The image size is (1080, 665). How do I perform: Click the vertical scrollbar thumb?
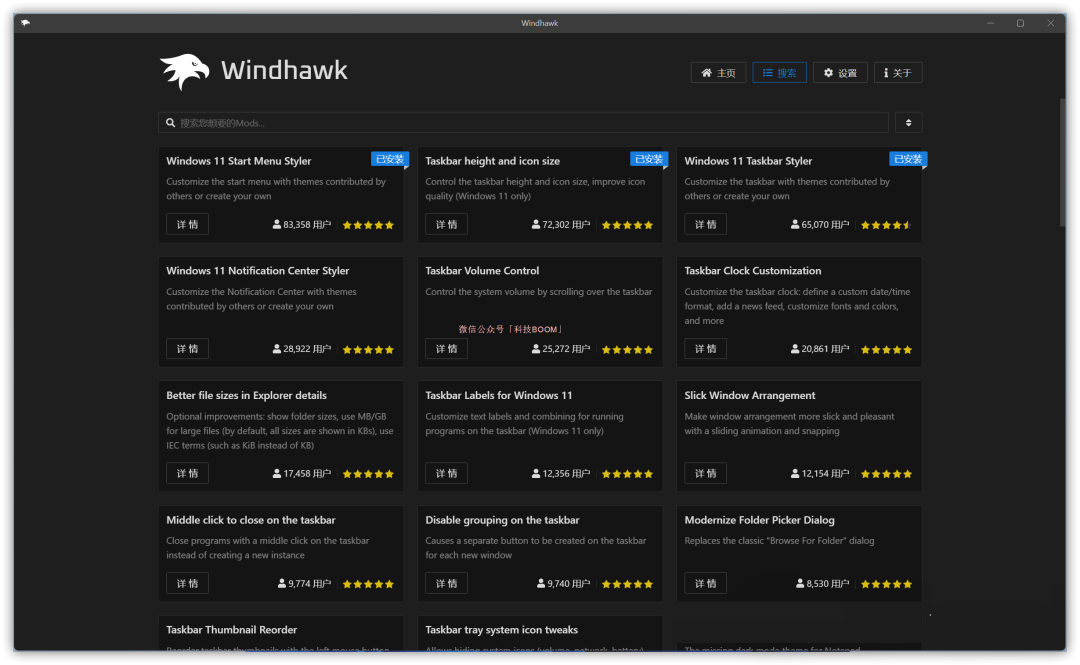pos(1063,163)
